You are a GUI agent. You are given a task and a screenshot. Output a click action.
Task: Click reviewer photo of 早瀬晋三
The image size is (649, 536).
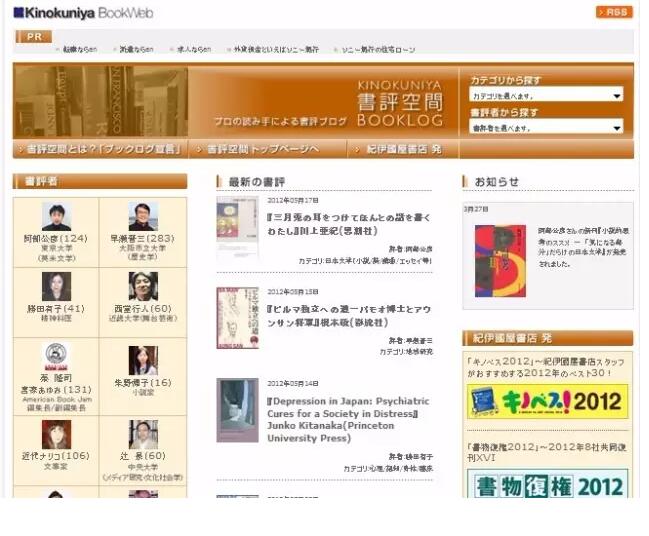(143, 217)
